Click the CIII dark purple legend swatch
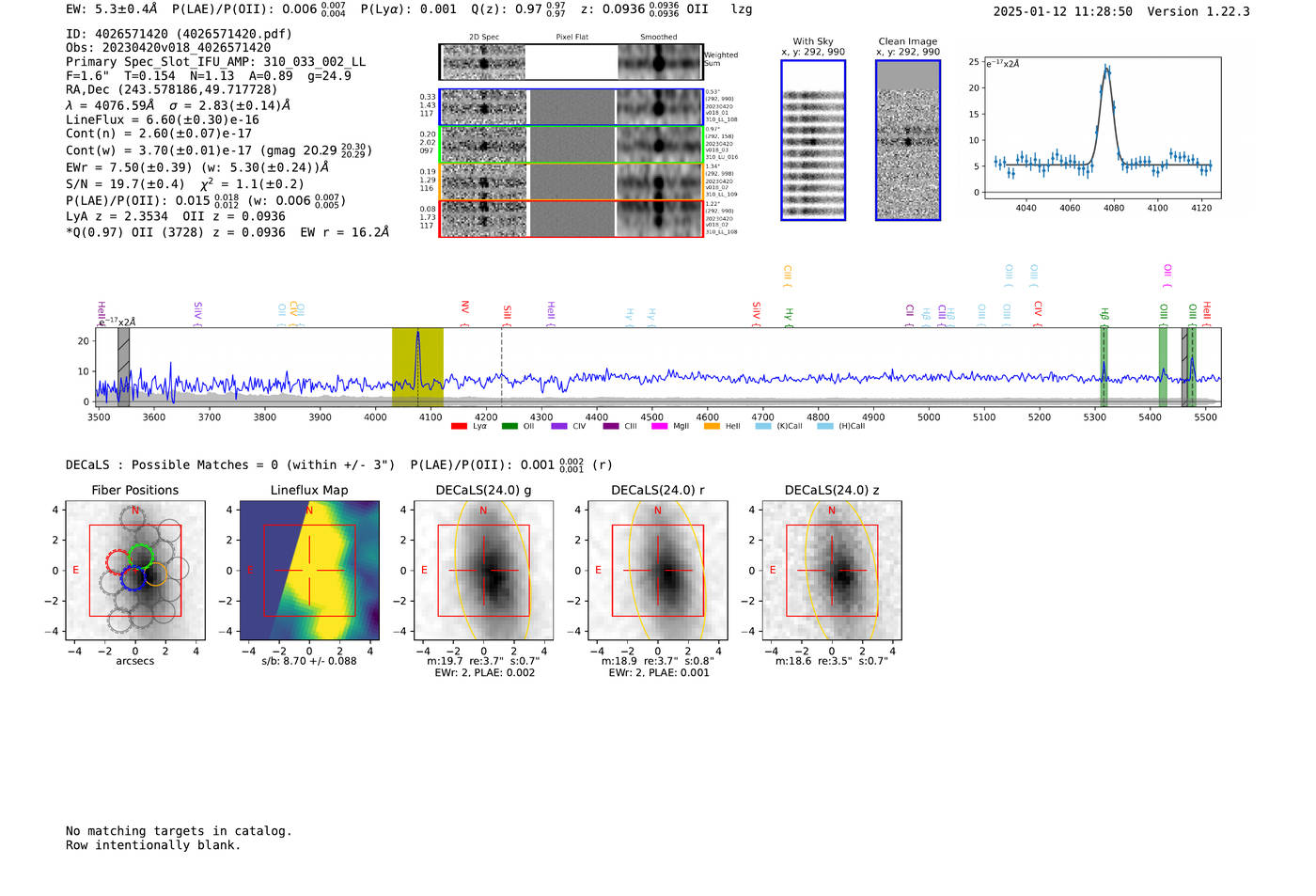 click(x=611, y=427)
